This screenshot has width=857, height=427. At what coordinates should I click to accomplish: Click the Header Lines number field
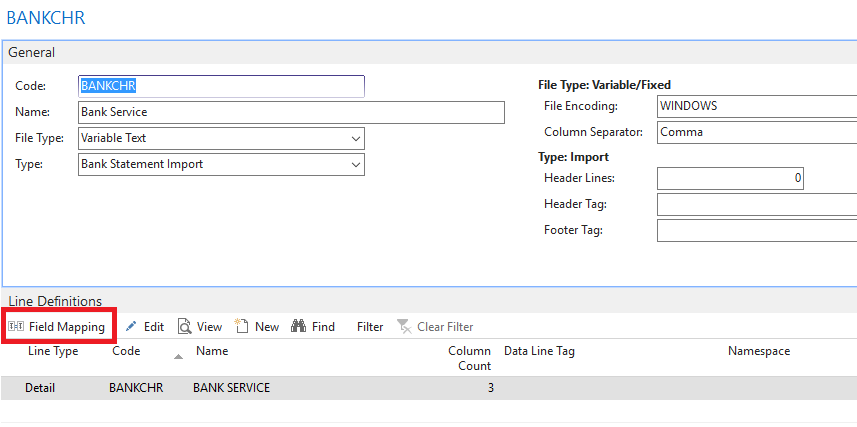click(x=730, y=178)
